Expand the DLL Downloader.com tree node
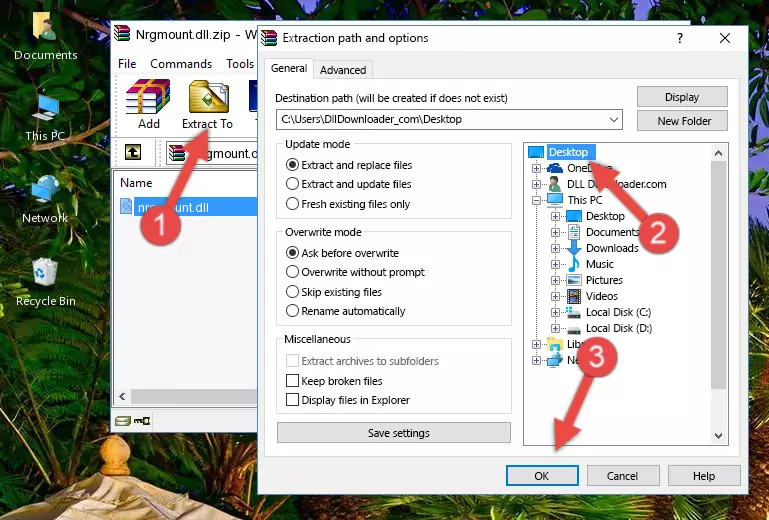This screenshot has height=520, width=769. (x=537, y=184)
